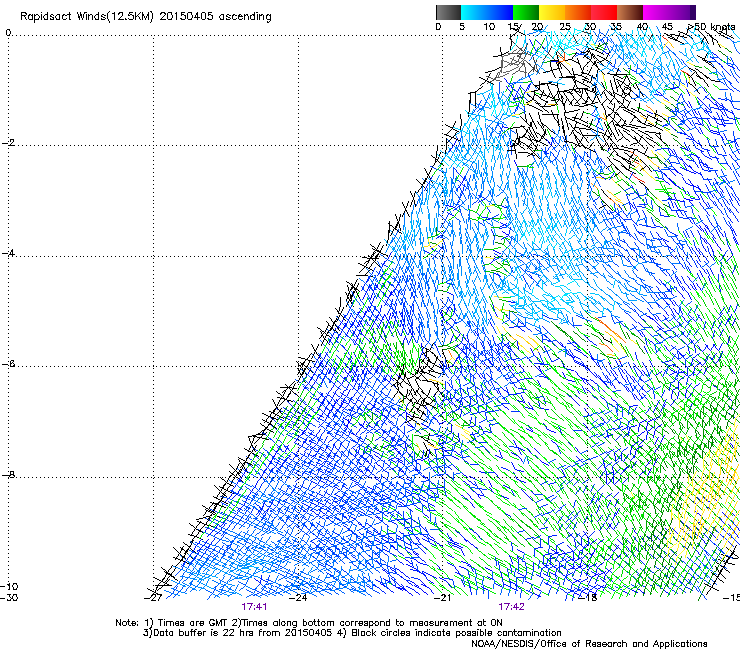The image size is (740, 650).
Task: Click the latitude axis label '-8'
Action: pos(9,475)
